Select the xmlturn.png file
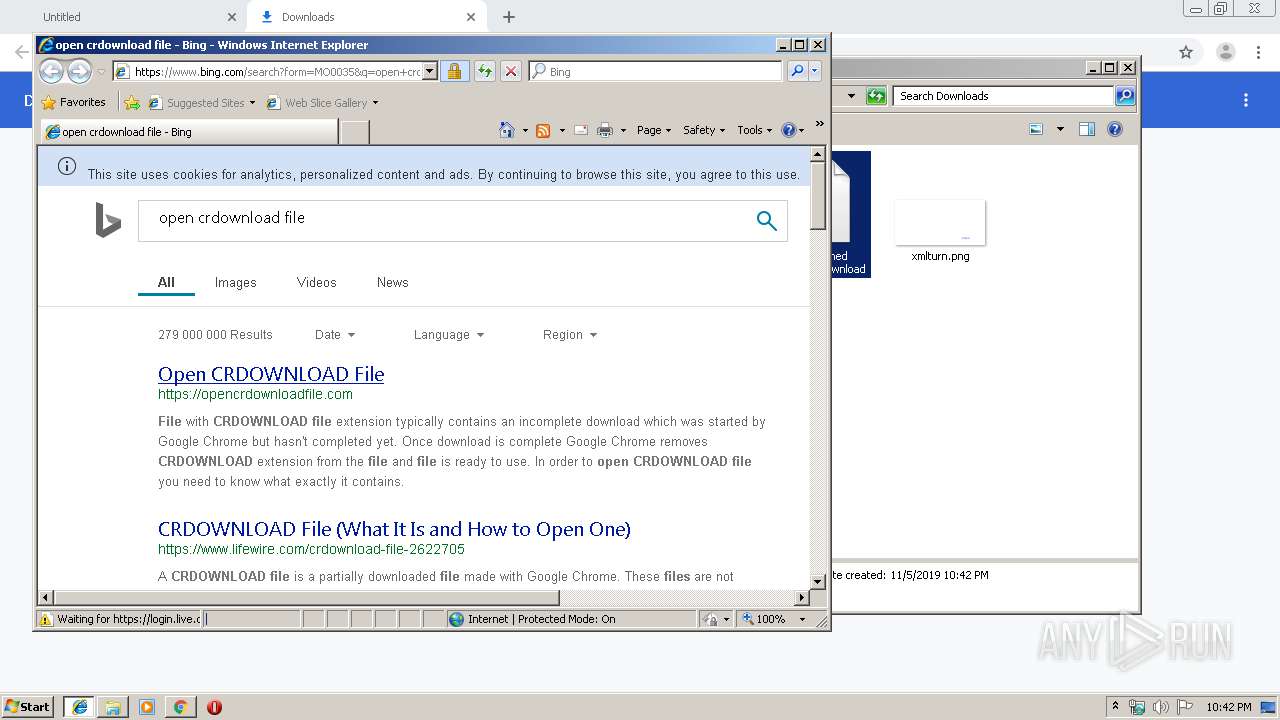This screenshot has width=1280, height=720. (940, 231)
